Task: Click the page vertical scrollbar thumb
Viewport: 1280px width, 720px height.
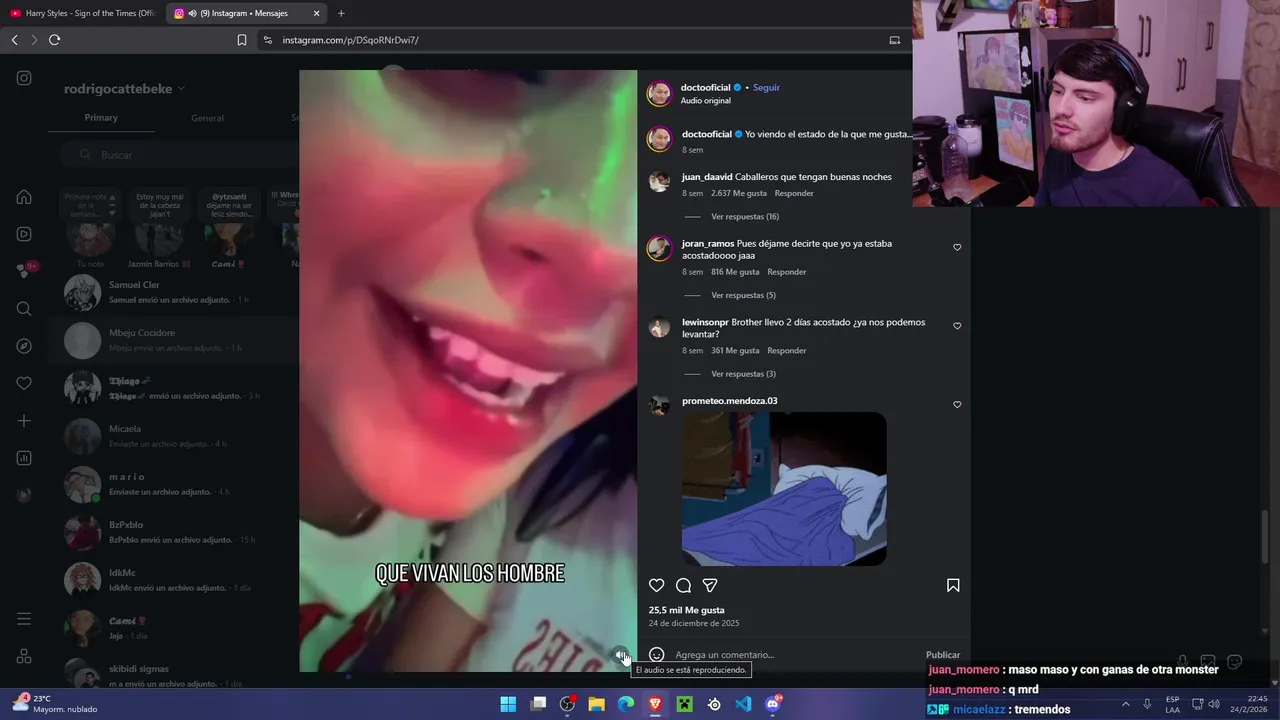Action: (1265, 536)
